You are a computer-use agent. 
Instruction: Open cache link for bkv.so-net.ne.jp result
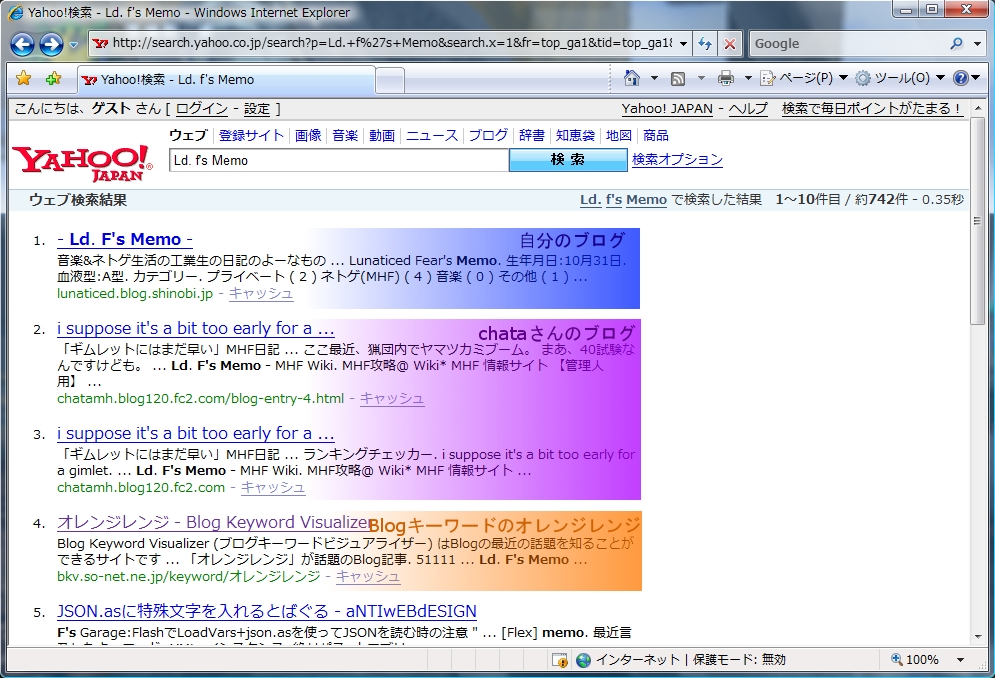coord(367,576)
